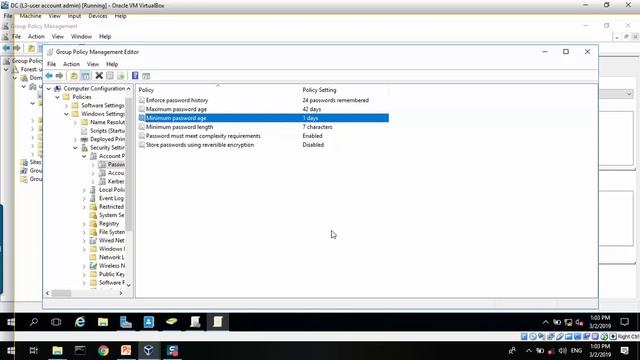Open the View menu in Group Policy Management Editor
Screen dimensions: 640x360
tap(93, 64)
